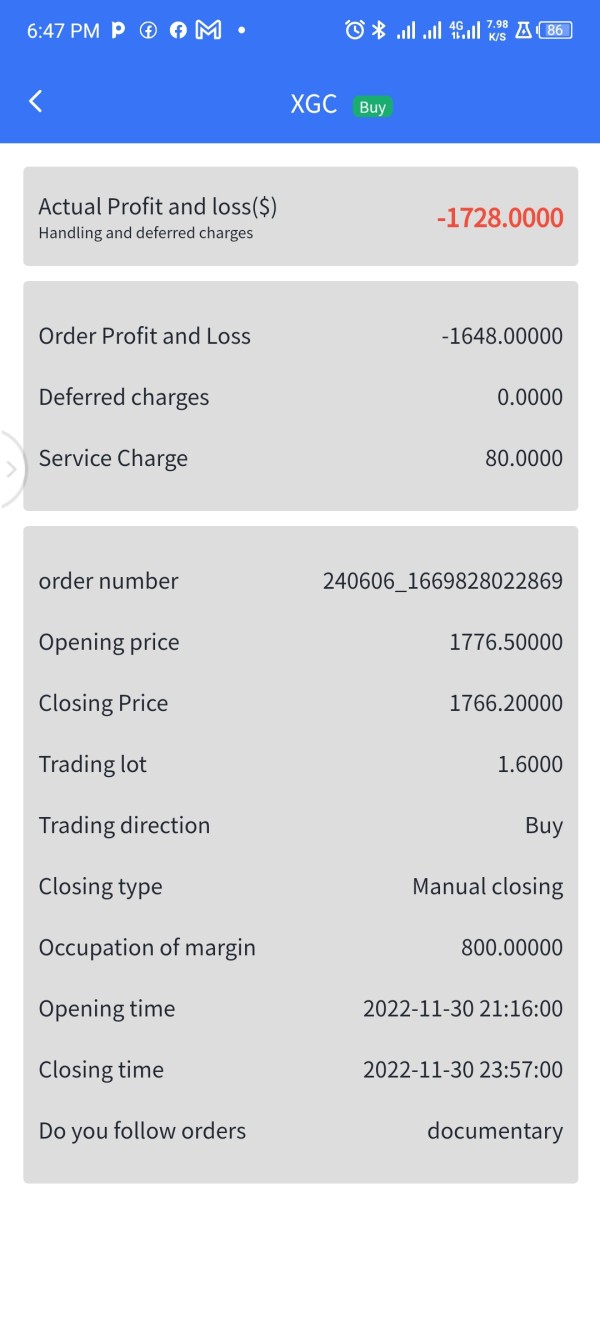Select the order number 240606_1669828022869
Screen dimensions: 600x1333
(442, 581)
